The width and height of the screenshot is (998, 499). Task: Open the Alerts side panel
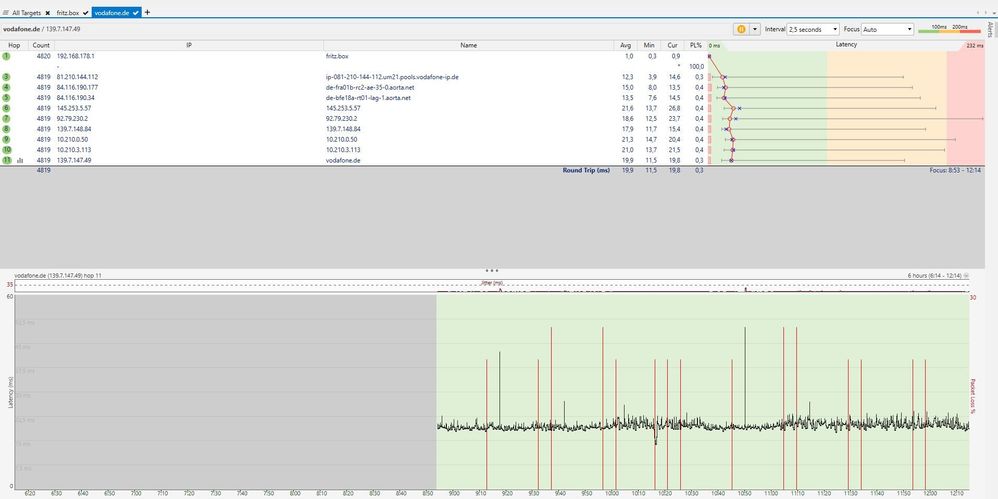(990, 28)
